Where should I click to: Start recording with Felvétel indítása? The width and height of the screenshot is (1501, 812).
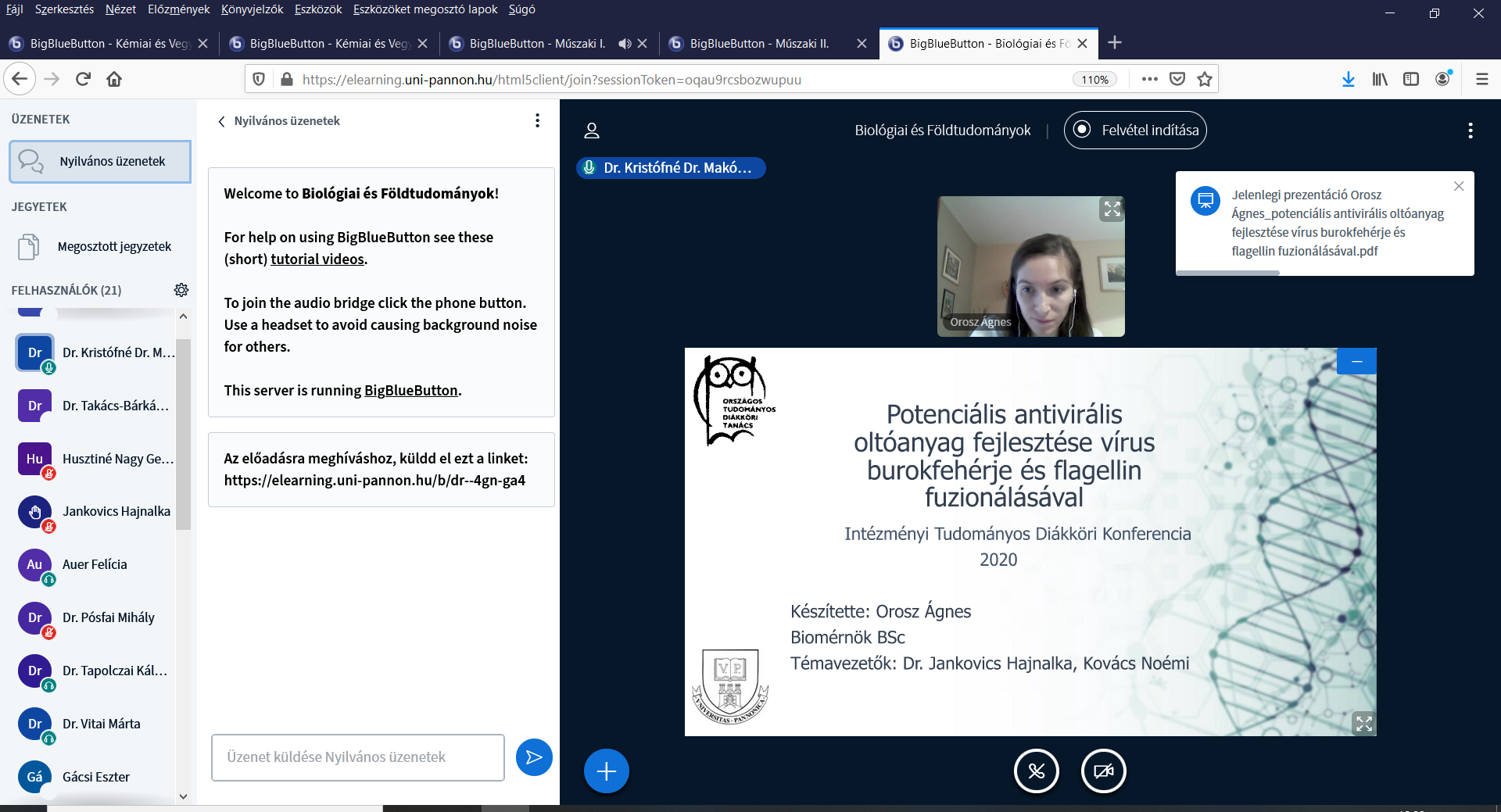(x=1135, y=131)
